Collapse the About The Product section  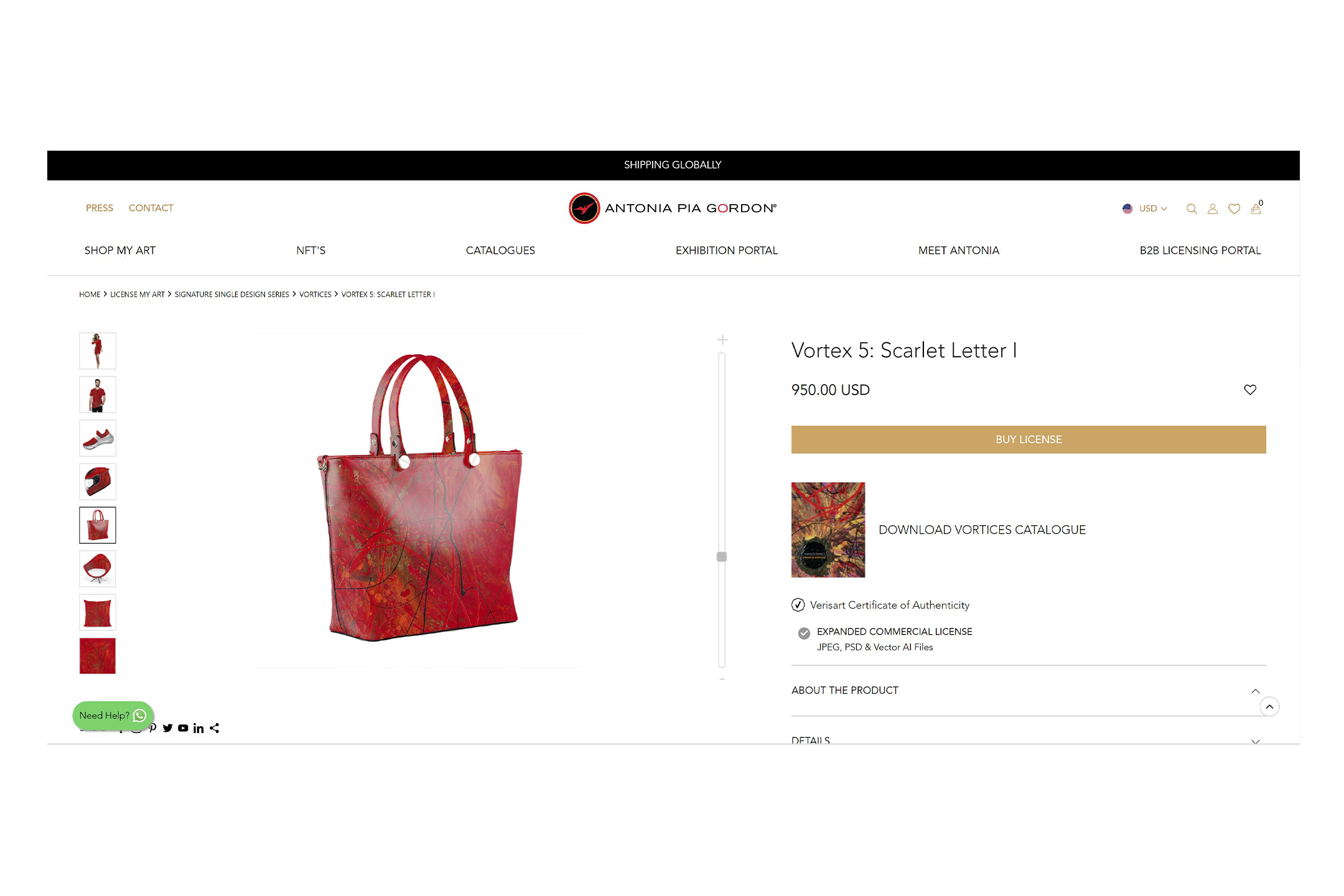tap(1029, 691)
